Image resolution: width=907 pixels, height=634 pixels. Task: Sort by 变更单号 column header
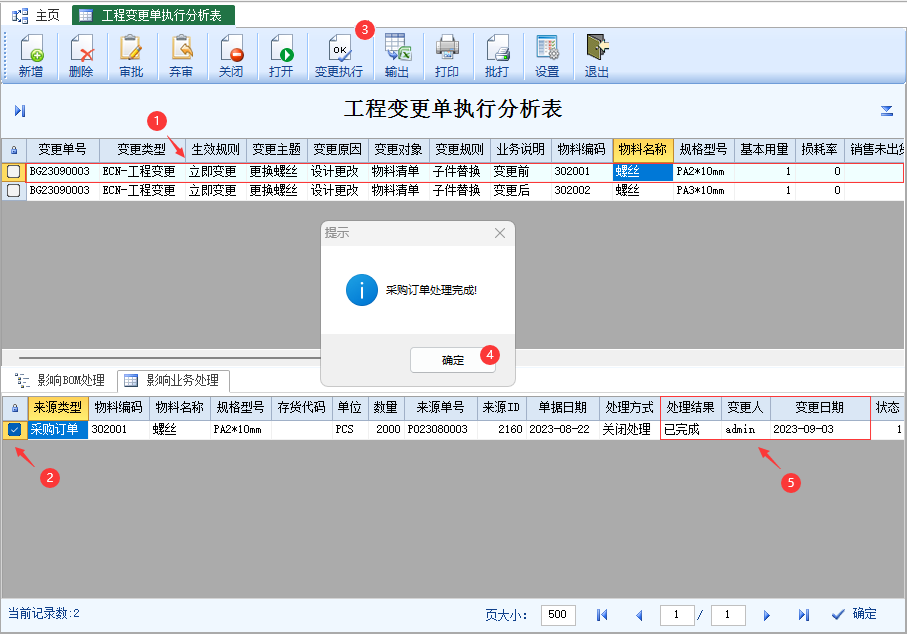click(62, 150)
